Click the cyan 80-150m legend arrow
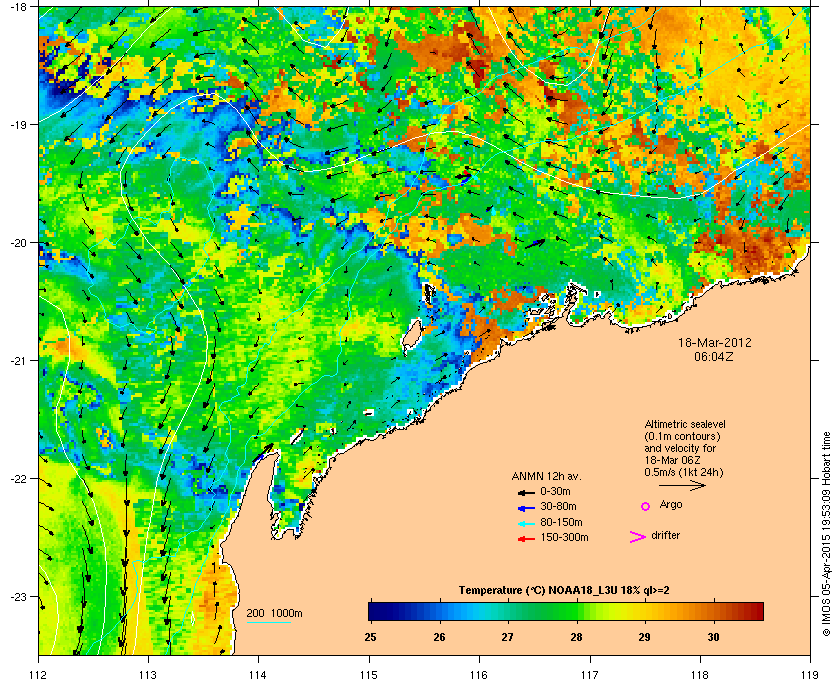Viewport: 840px width, 680px height. point(526,523)
